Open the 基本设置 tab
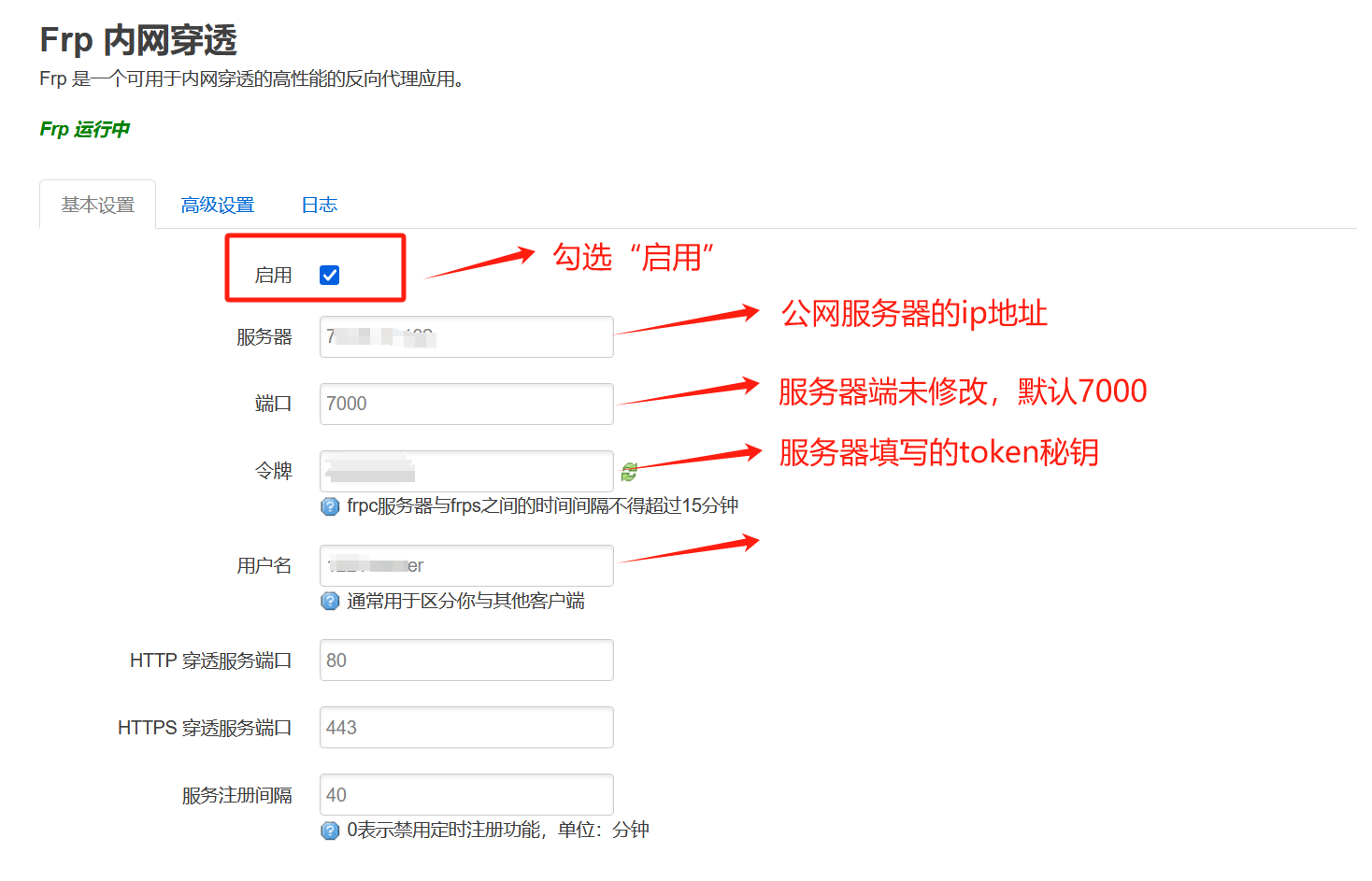This screenshot has height=881, width=1372. point(98,205)
